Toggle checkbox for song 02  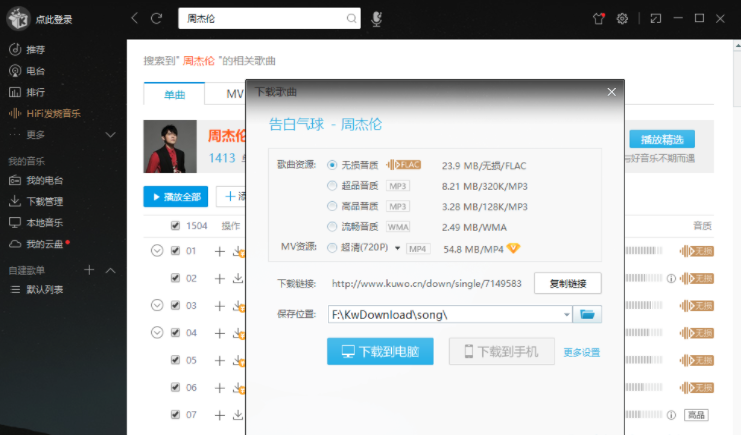(x=175, y=278)
